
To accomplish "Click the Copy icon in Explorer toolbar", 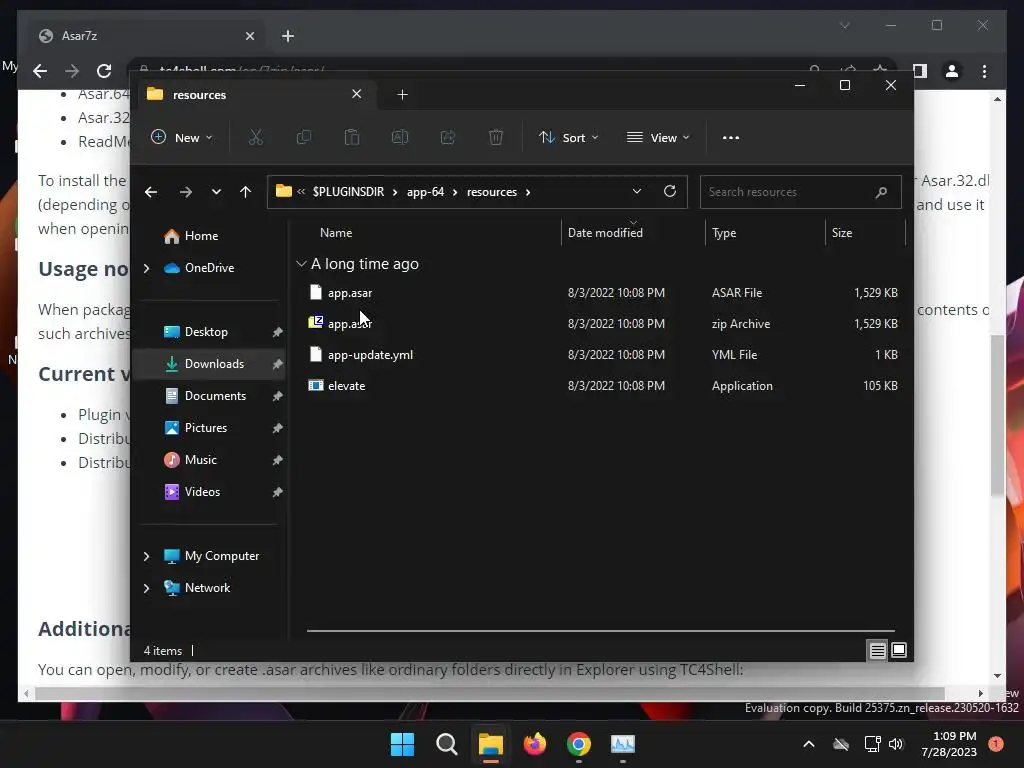I will (304, 137).
